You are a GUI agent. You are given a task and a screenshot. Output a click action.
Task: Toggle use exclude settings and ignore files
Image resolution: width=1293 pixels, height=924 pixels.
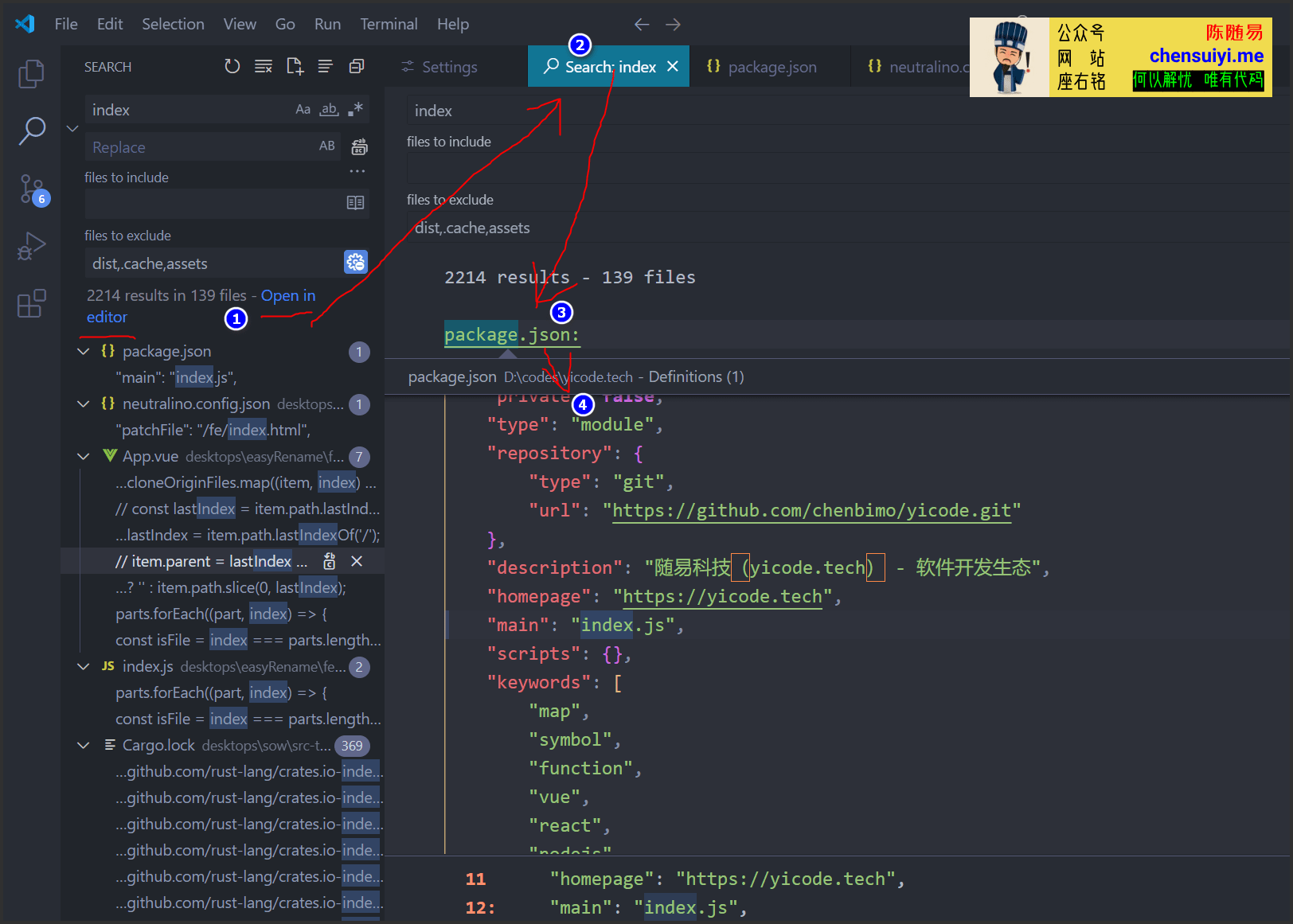pyautogui.click(x=356, y=261)
